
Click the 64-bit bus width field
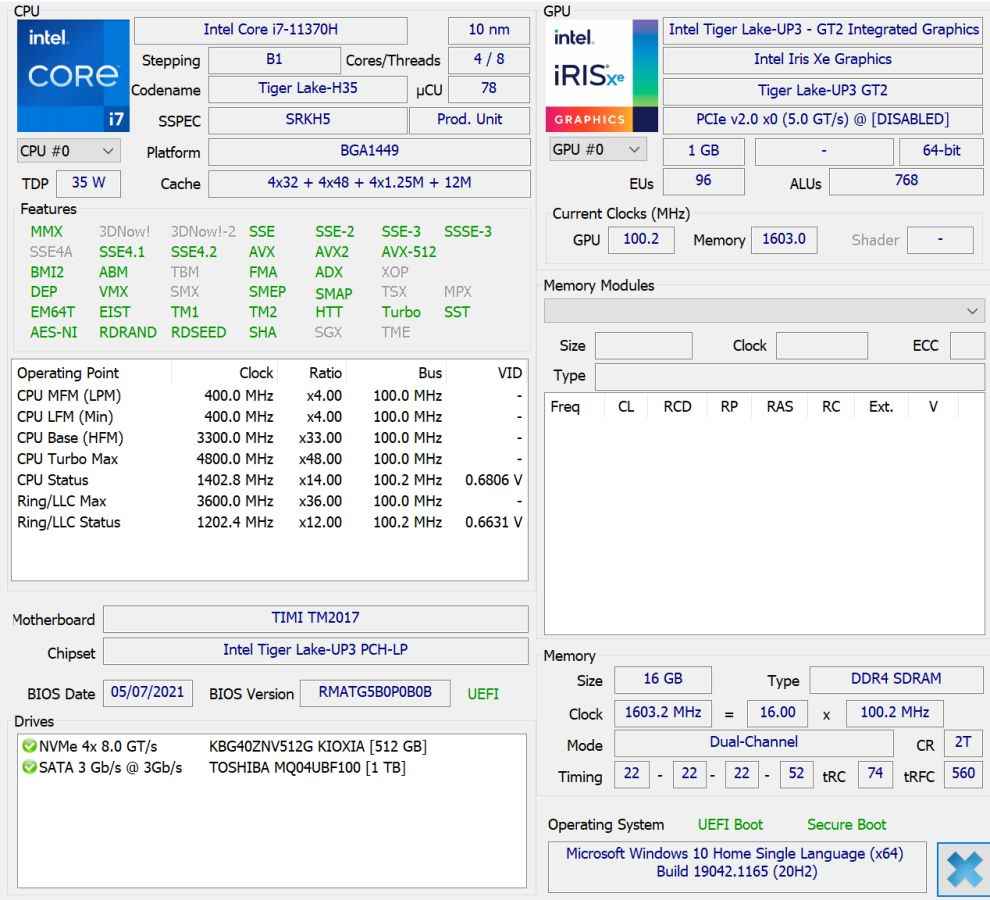(x=941, y=151)
